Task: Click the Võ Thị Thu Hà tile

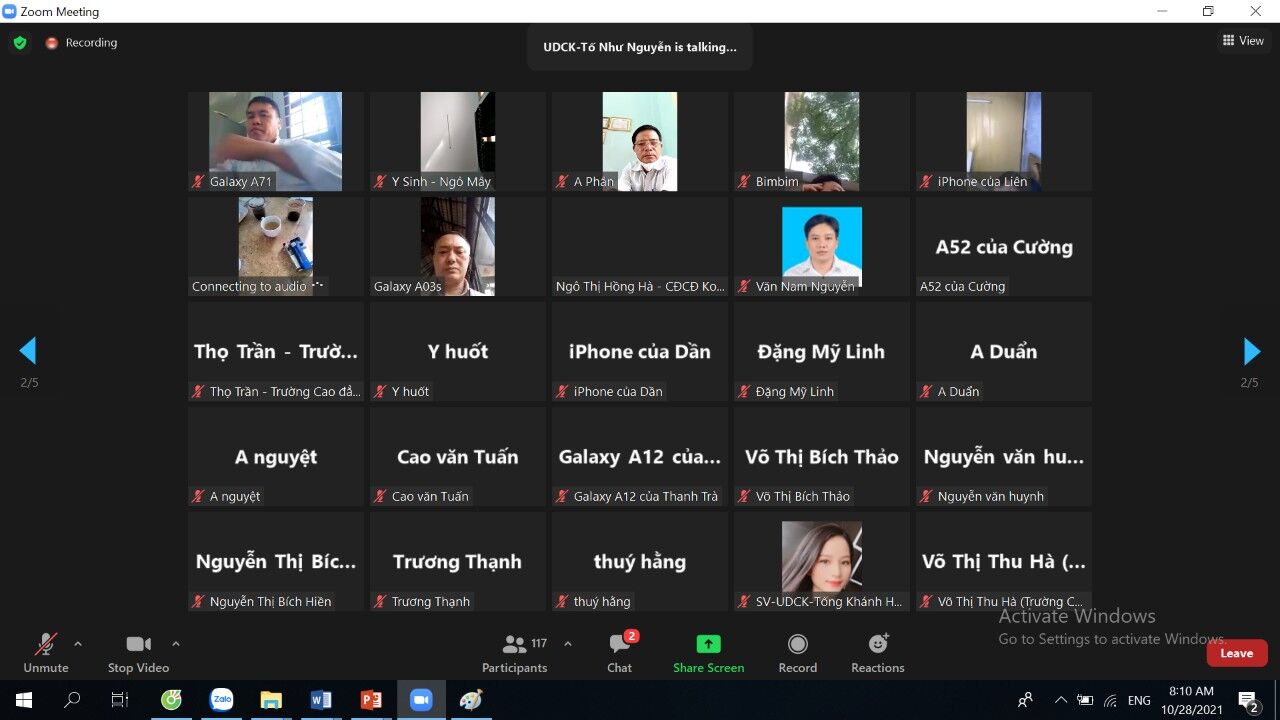Action: (1004, 561)
